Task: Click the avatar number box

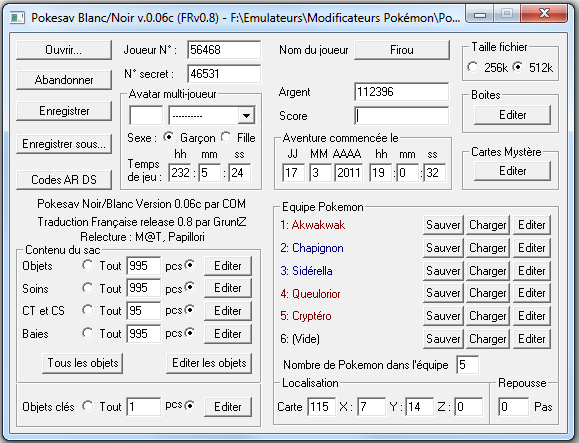Action: pos(146,116)
